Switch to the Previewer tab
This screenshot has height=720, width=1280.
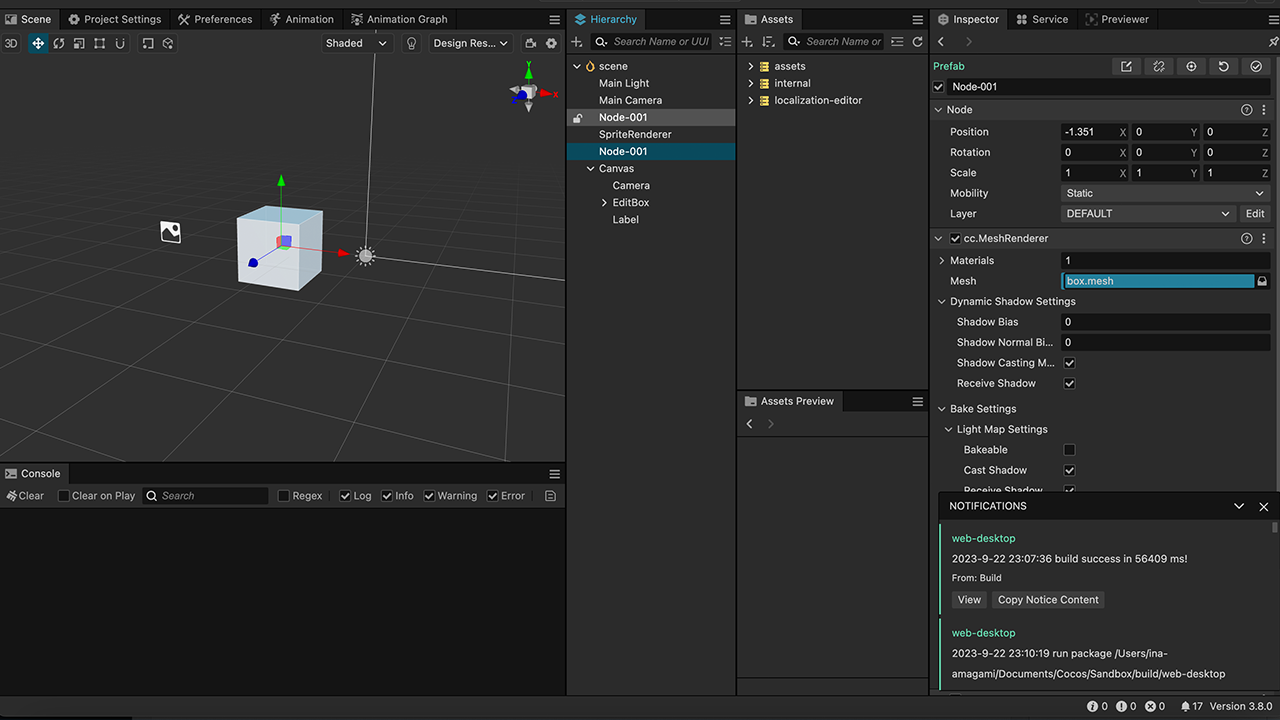pyautogui.click(x=1117, y=18)
